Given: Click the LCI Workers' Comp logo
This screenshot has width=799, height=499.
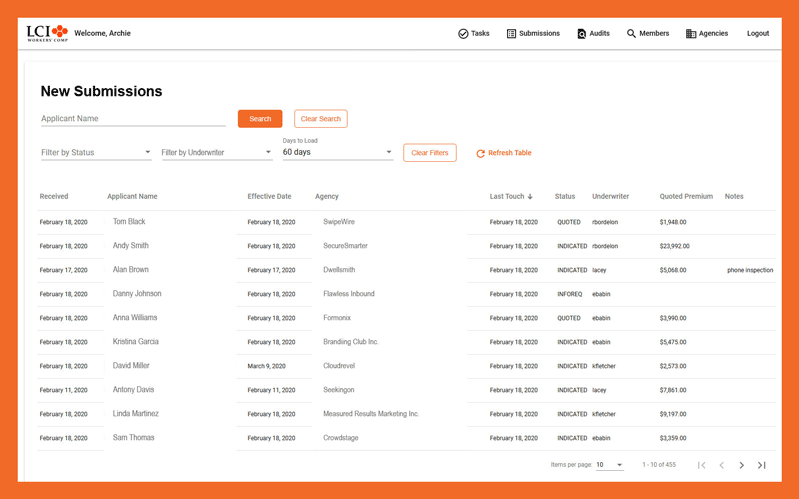Looking at the screenshot, I should [47, 33].
